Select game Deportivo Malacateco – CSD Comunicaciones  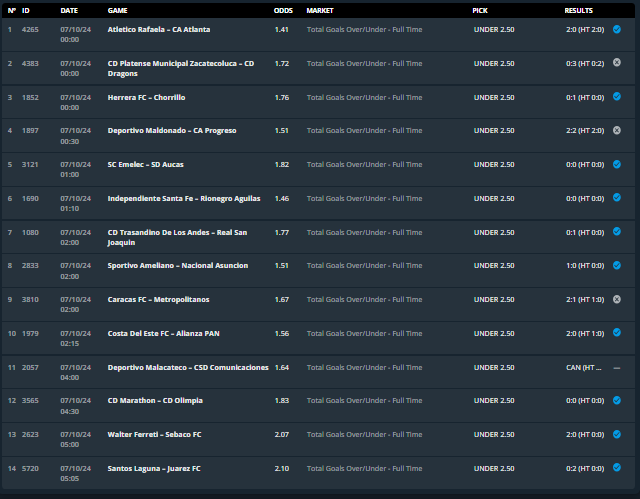tap(188, 368)
